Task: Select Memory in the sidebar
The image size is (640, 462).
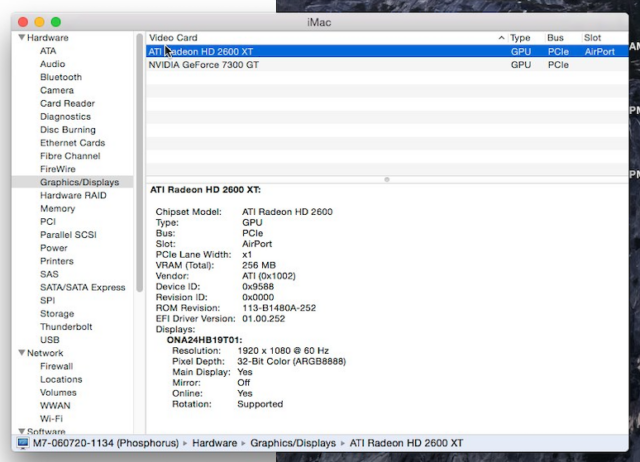Action: pos(58,208)
